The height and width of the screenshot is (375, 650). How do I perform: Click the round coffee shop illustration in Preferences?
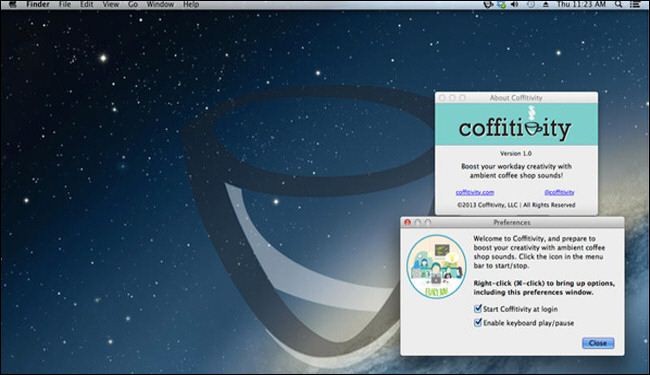(x=436, y=266)
